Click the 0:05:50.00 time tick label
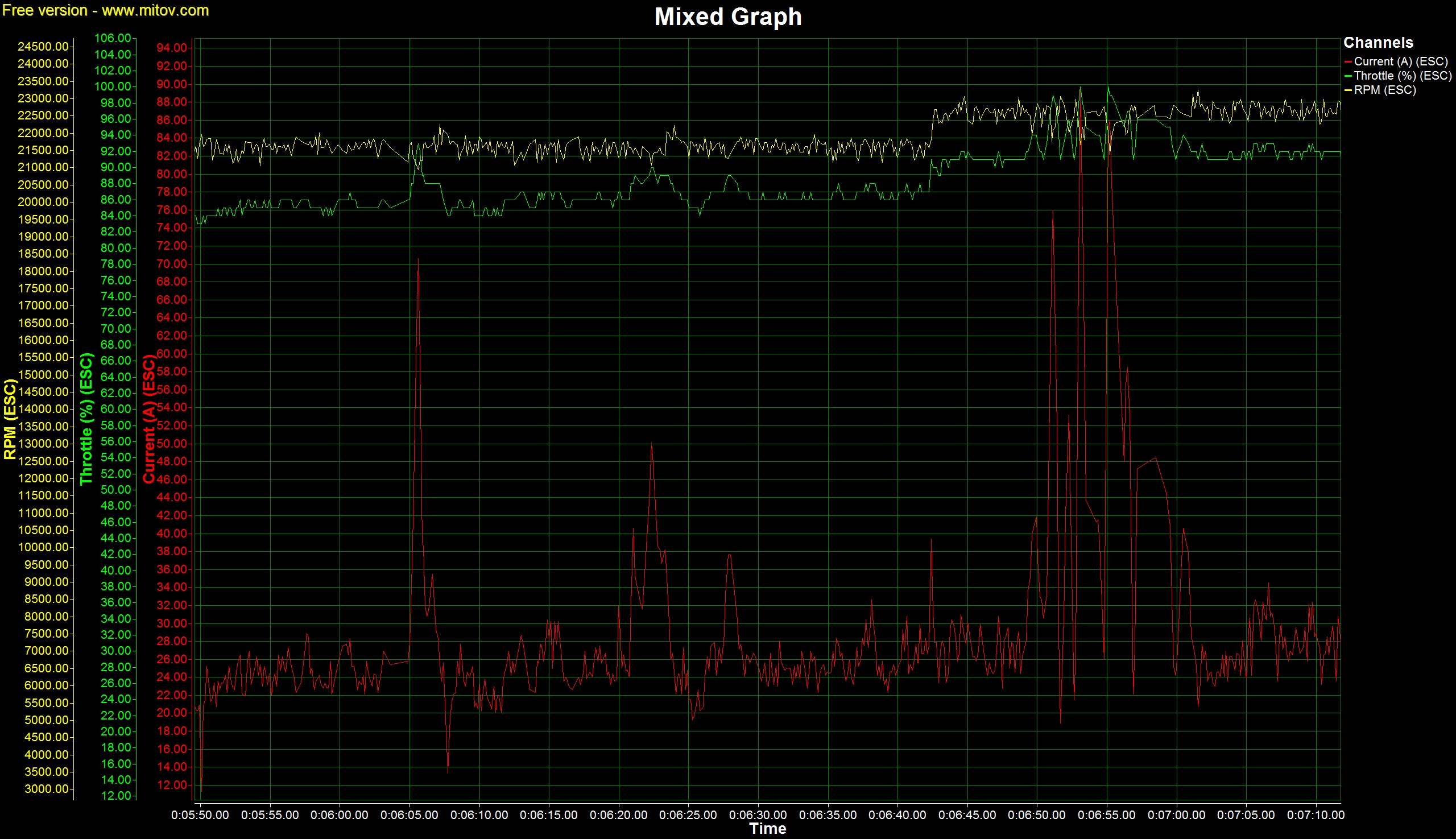This screenshot has height=839, width=1456. pyautogui.click(x=200, y=815)
